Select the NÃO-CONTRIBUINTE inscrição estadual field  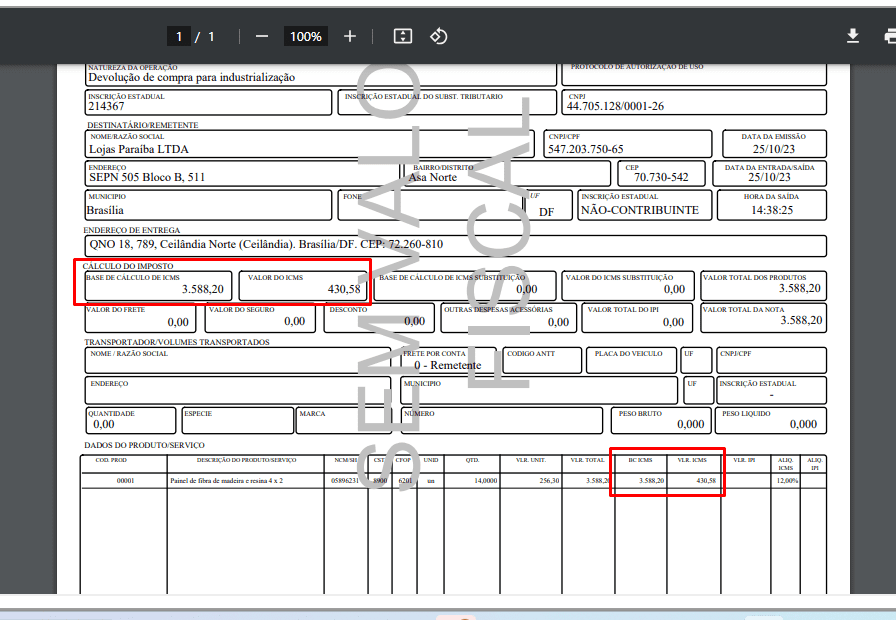640,210
